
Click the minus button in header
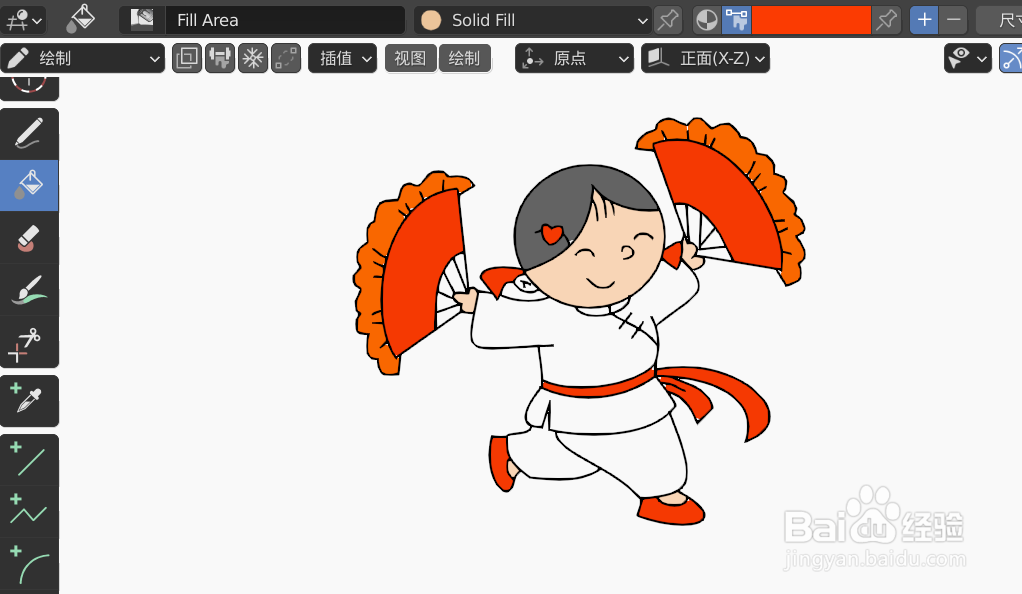[x=954, y=20]
